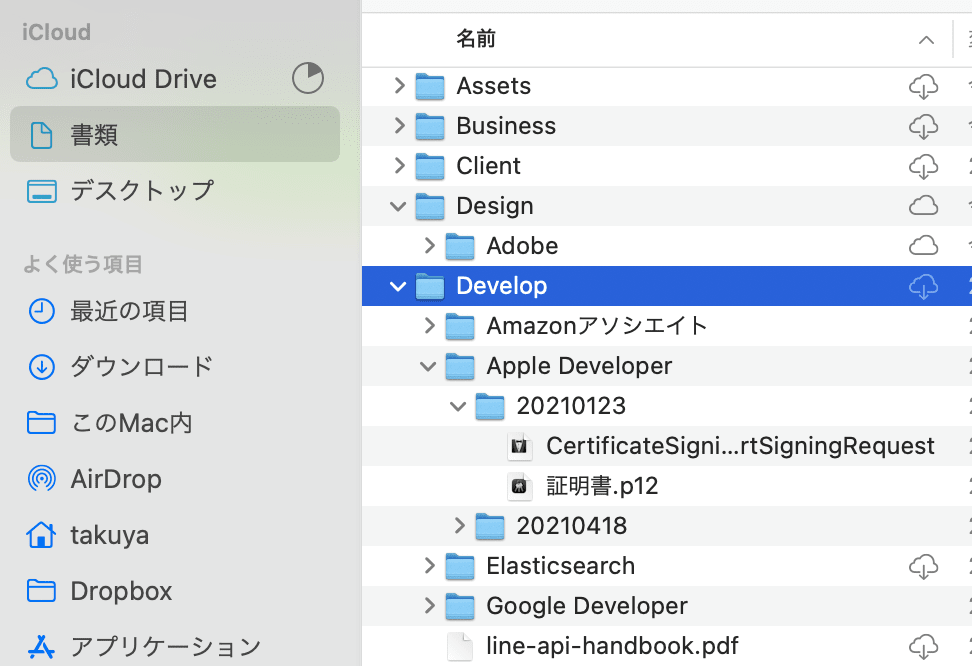
Task: Select the Design folder name
Action: click(x=495, y=206)
